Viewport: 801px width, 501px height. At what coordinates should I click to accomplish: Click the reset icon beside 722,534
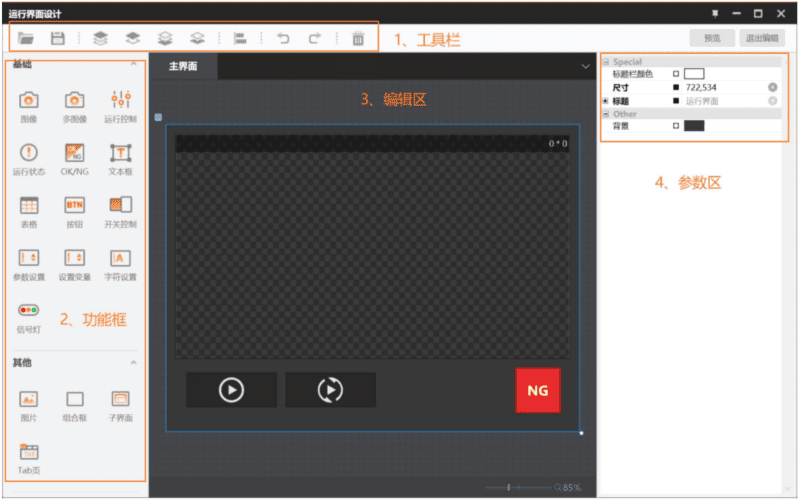coord(772,87)
